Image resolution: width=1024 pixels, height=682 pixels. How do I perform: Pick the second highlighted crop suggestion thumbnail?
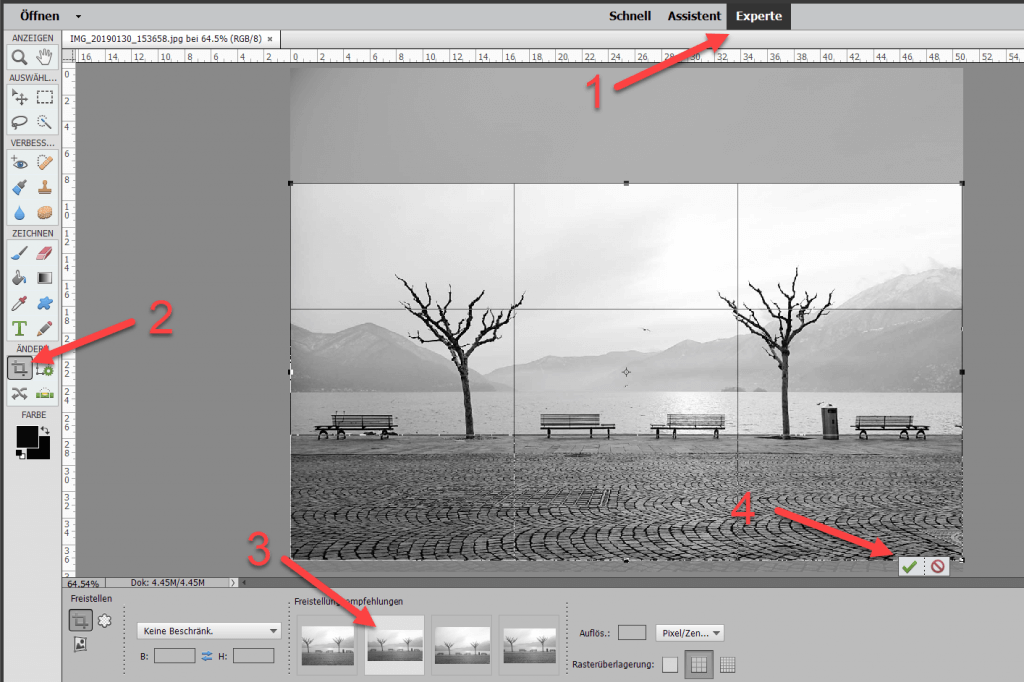click(x=394, y=645)
